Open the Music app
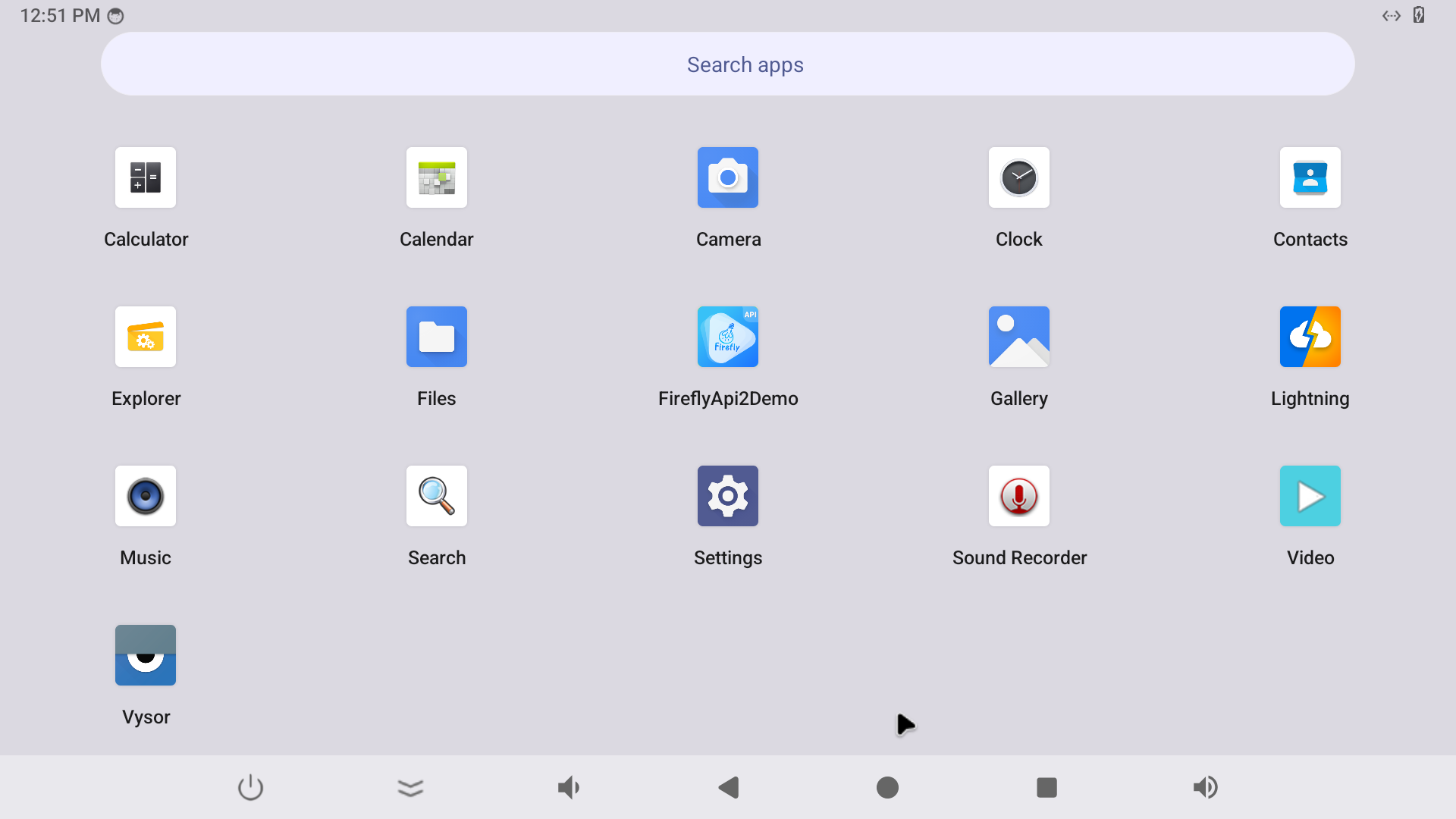 click(x=146, y=496)
